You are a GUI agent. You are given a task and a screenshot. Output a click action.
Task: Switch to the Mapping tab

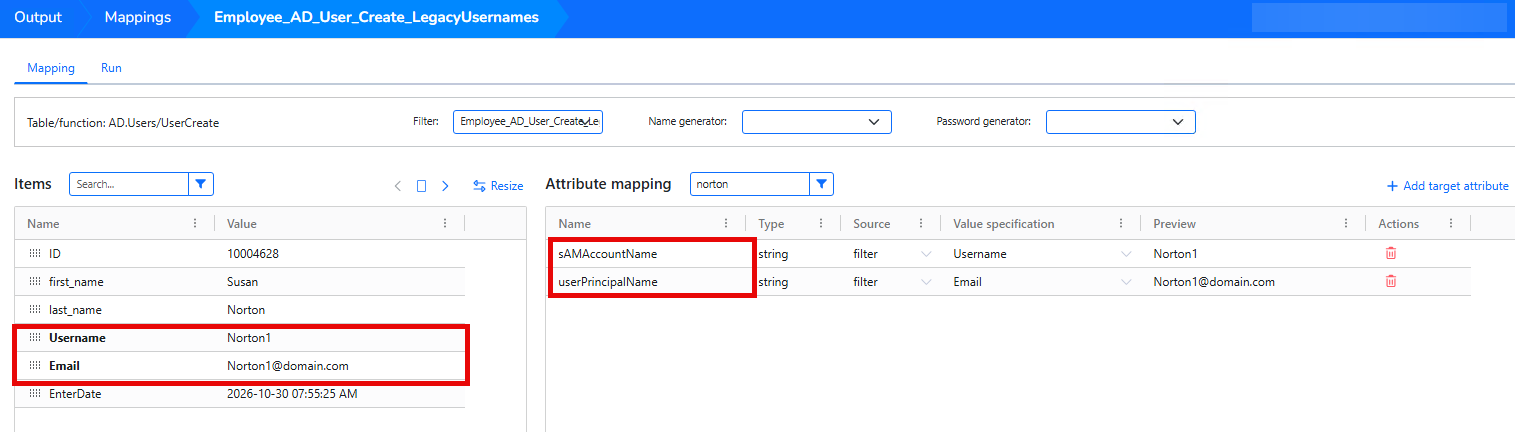click(x=51, y=68)
